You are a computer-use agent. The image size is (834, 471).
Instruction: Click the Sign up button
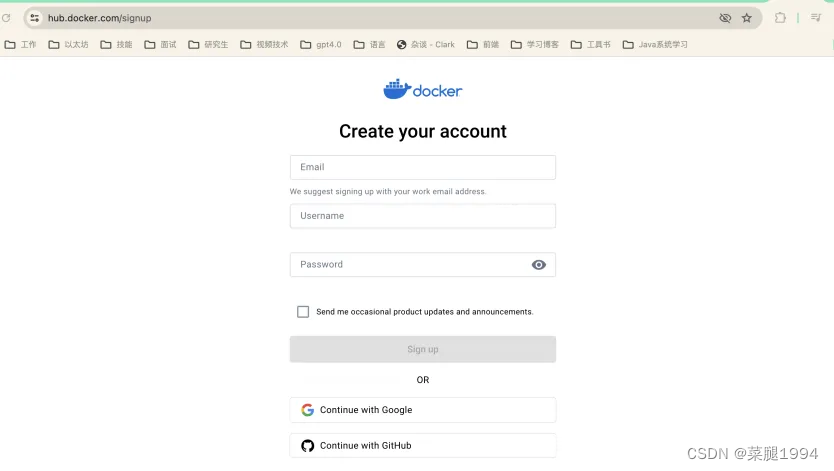(x=422, y=349)
